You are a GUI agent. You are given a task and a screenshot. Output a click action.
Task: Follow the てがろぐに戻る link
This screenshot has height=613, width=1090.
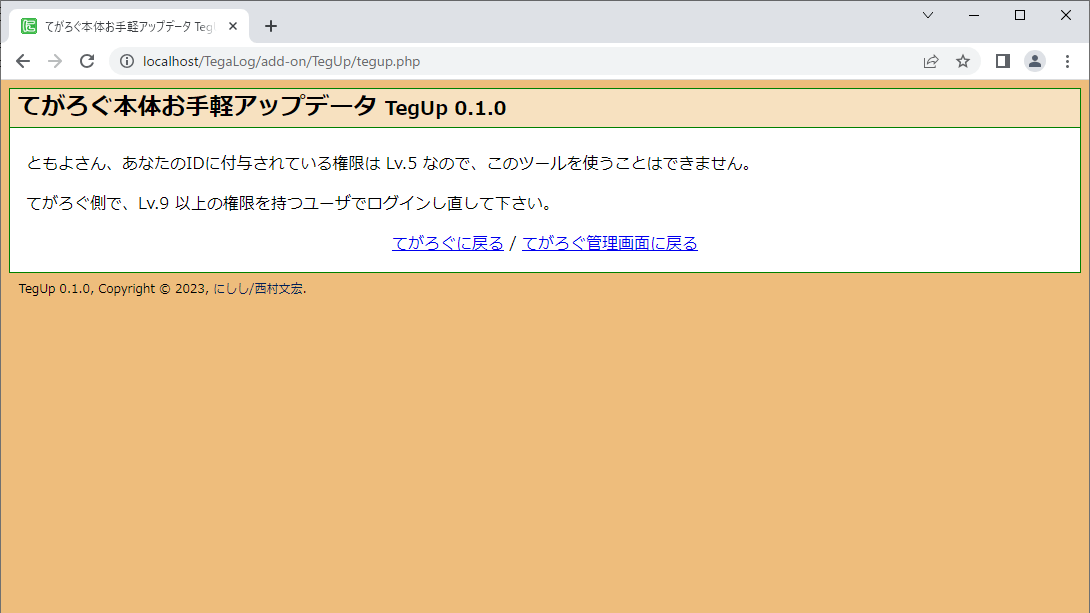(x=448, y=243)
